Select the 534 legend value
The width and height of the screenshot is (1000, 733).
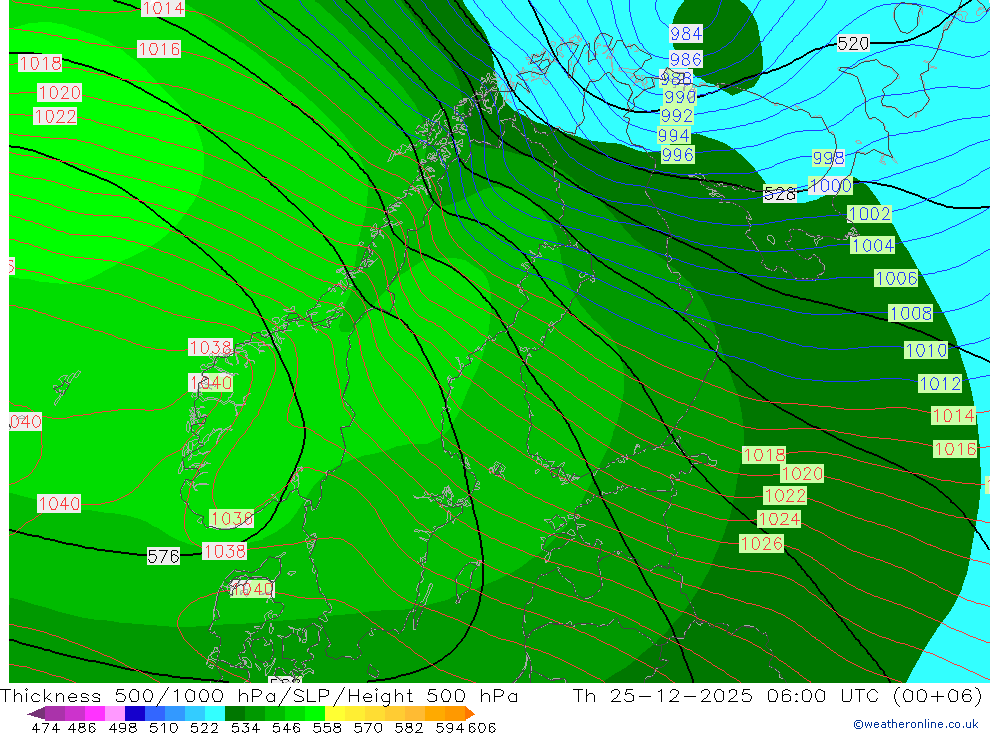tap(246, 727)
